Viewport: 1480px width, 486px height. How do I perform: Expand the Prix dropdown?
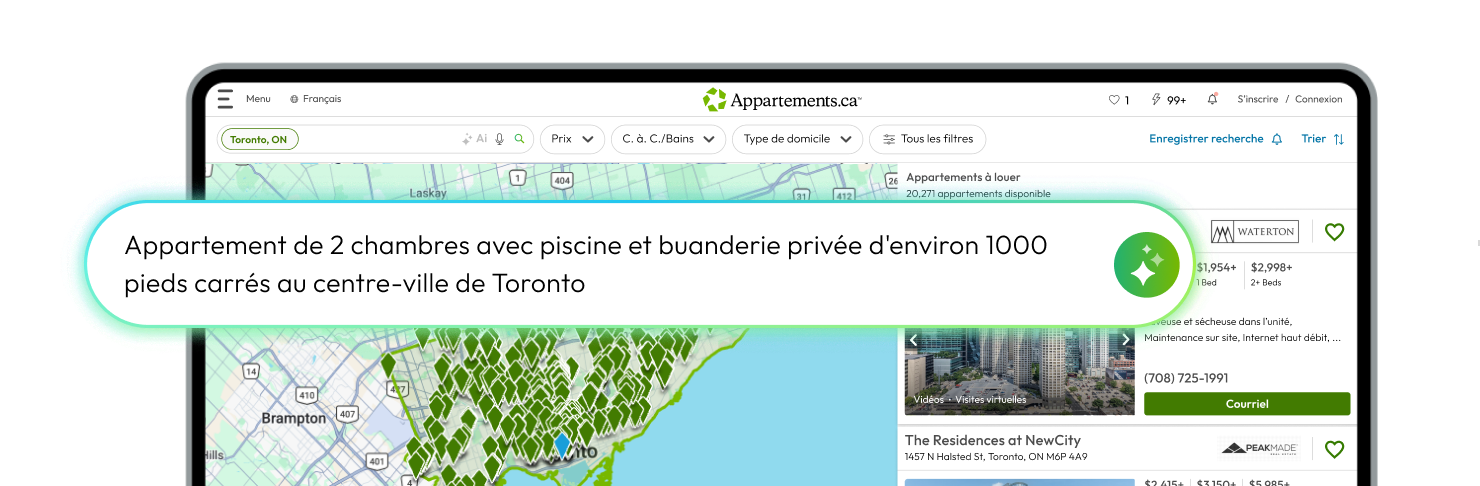572,139
